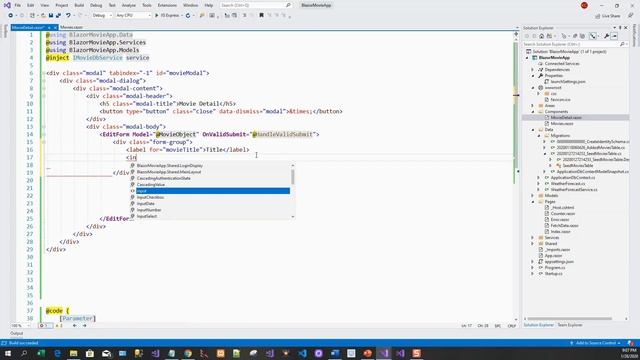Select Movies.razor in Solution Explorer
The width and height of the screenshot is (640, 360).
562,124
